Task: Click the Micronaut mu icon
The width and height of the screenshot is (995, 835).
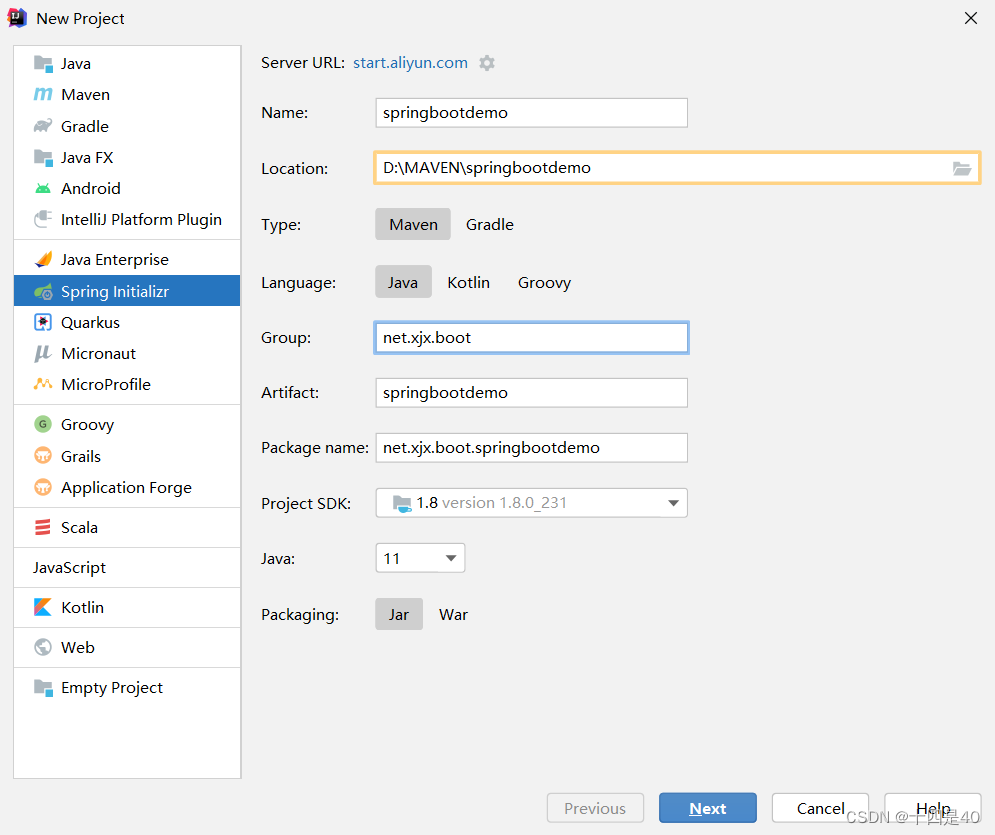Action: (x=43, y=353)
